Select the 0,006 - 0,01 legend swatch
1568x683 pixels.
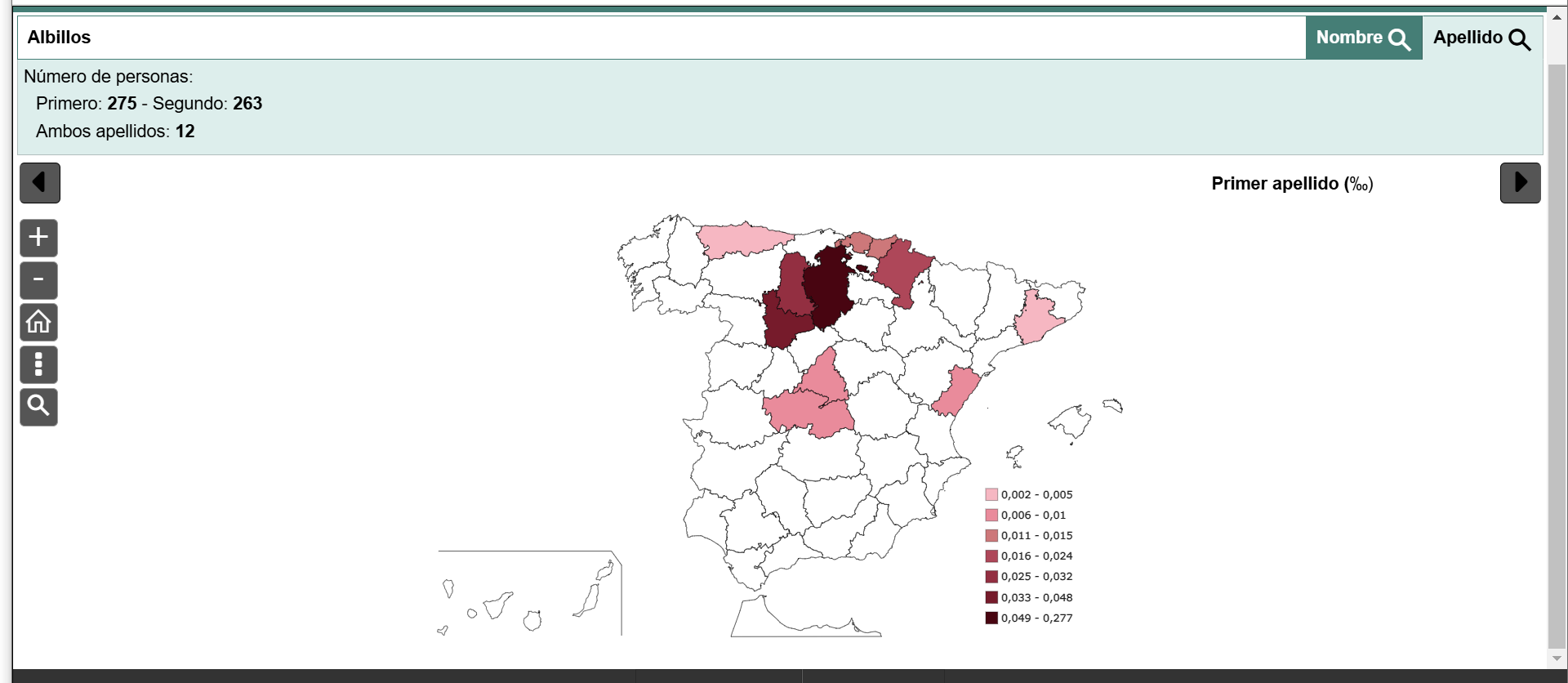[991, 515]
